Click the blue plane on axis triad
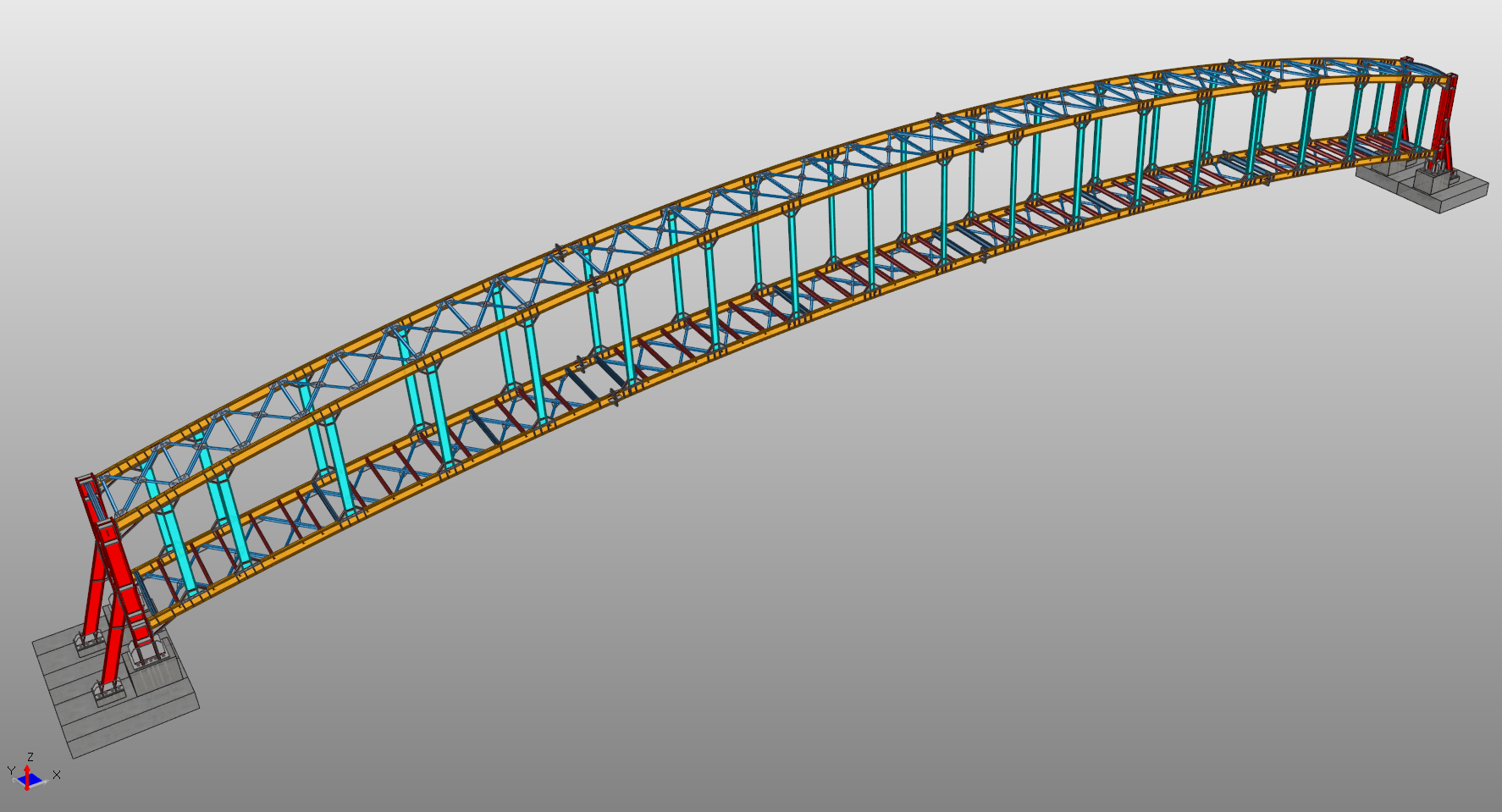 point(34,780)
